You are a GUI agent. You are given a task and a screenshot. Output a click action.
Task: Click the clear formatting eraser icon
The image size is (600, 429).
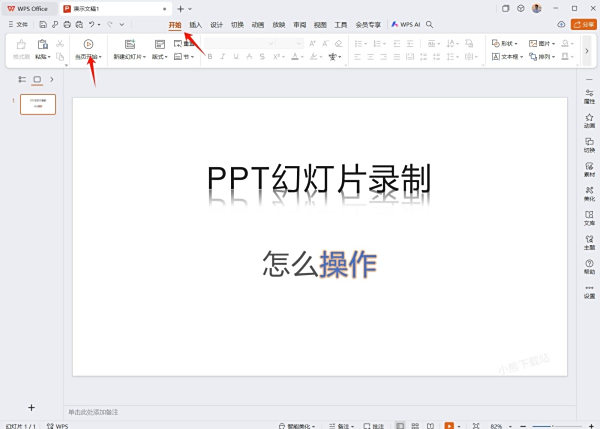point(338,44)
